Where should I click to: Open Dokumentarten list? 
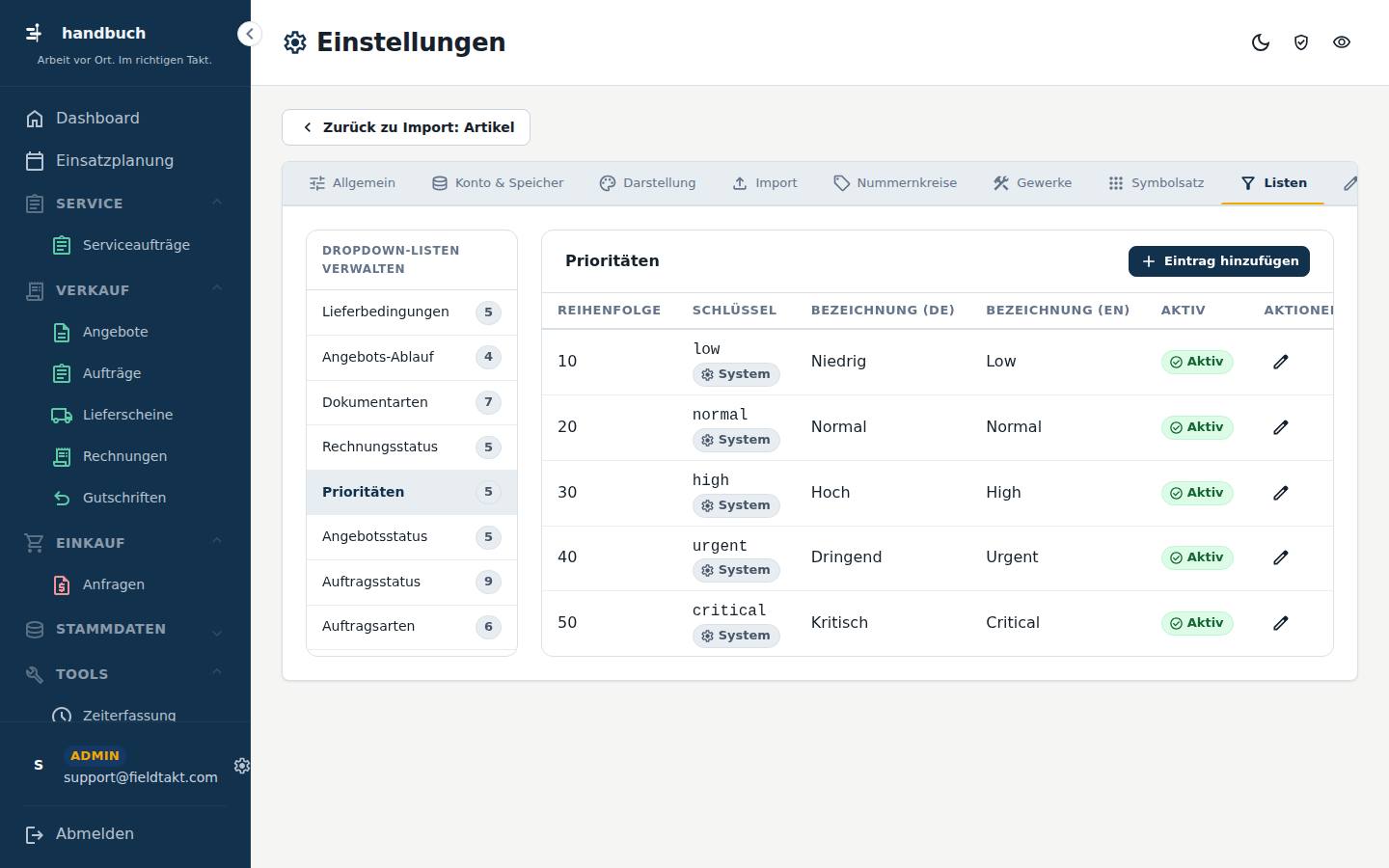412,402
